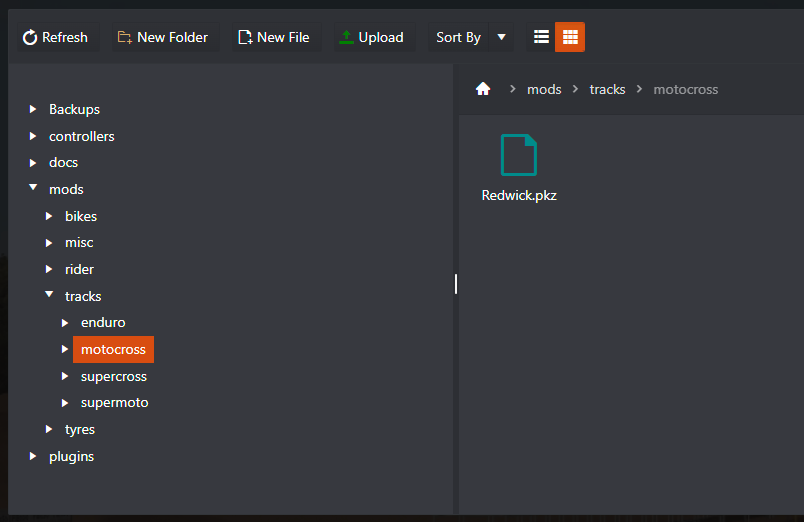The height and width of the screenshot is (522, 804).
Task: Select the bikes folder
Action: click(x=81, y=216)
